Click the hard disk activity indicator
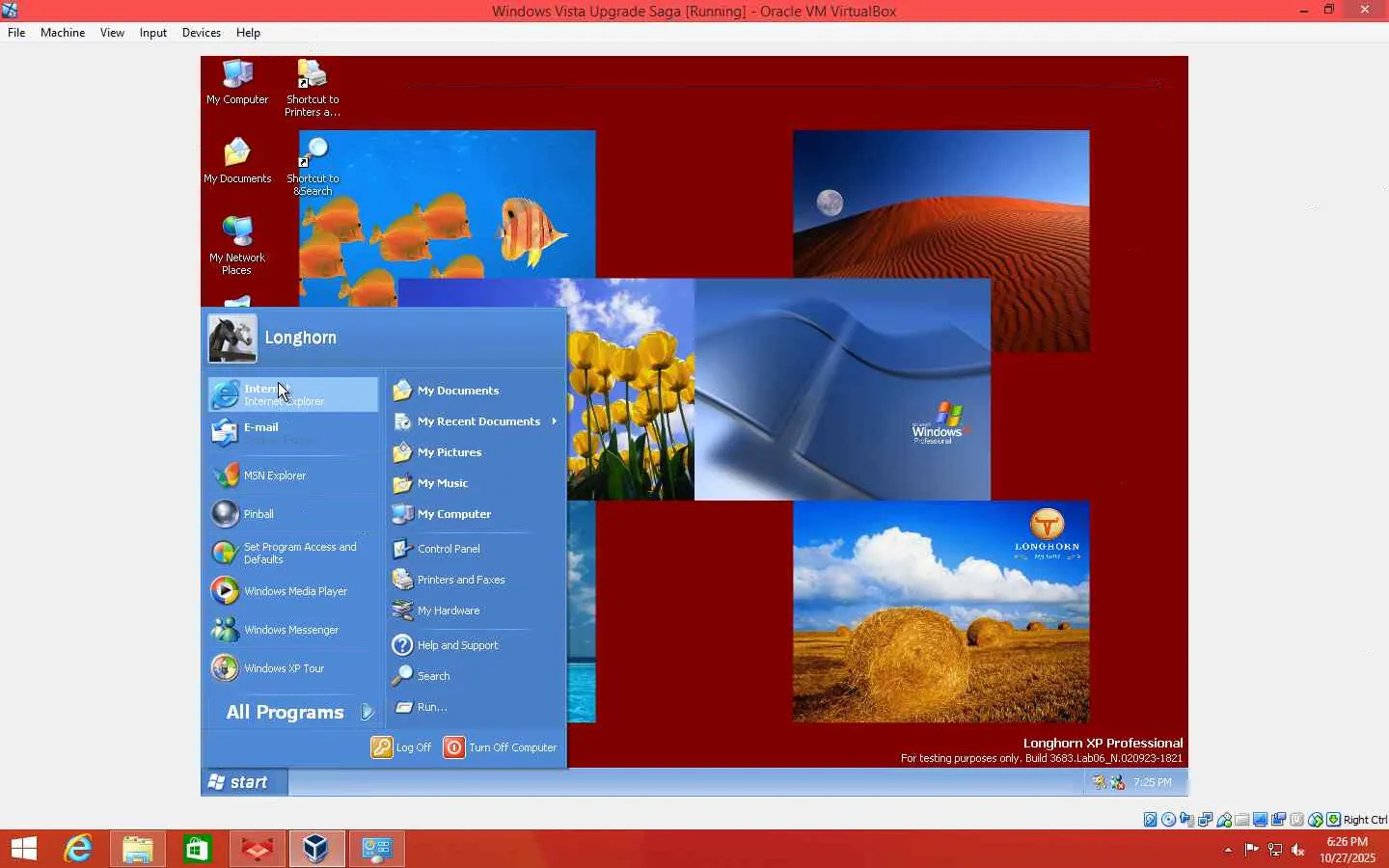1389x868 pixels. [x=1151, y=820]
